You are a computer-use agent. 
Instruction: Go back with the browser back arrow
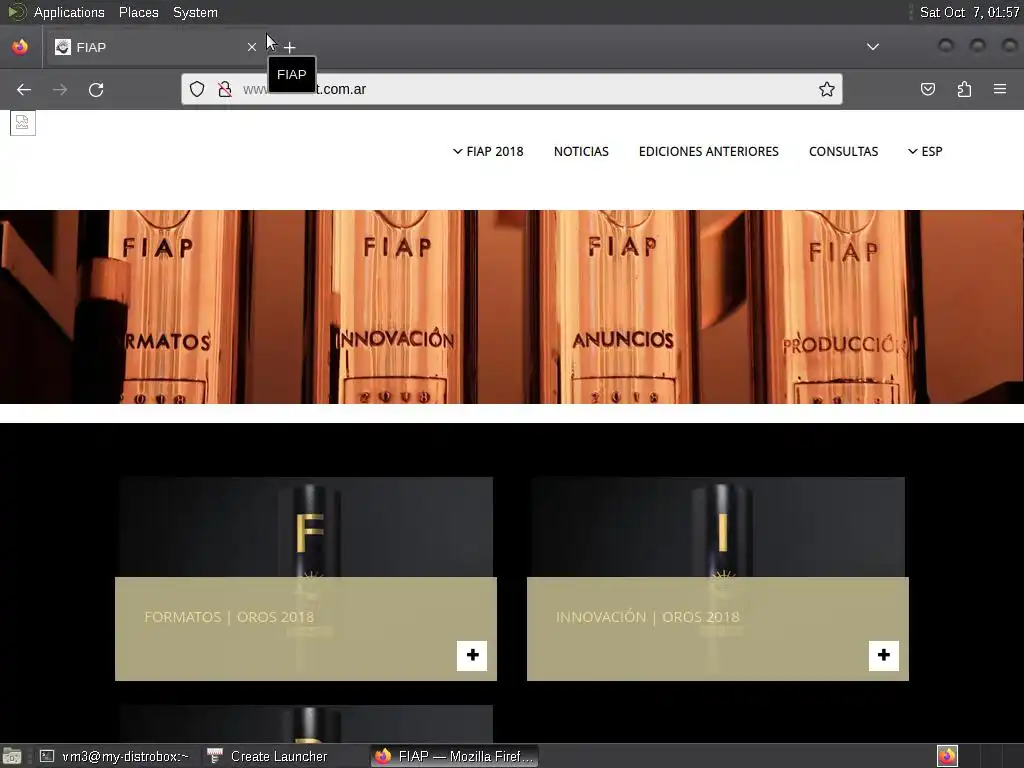click(x=24, y=89)
